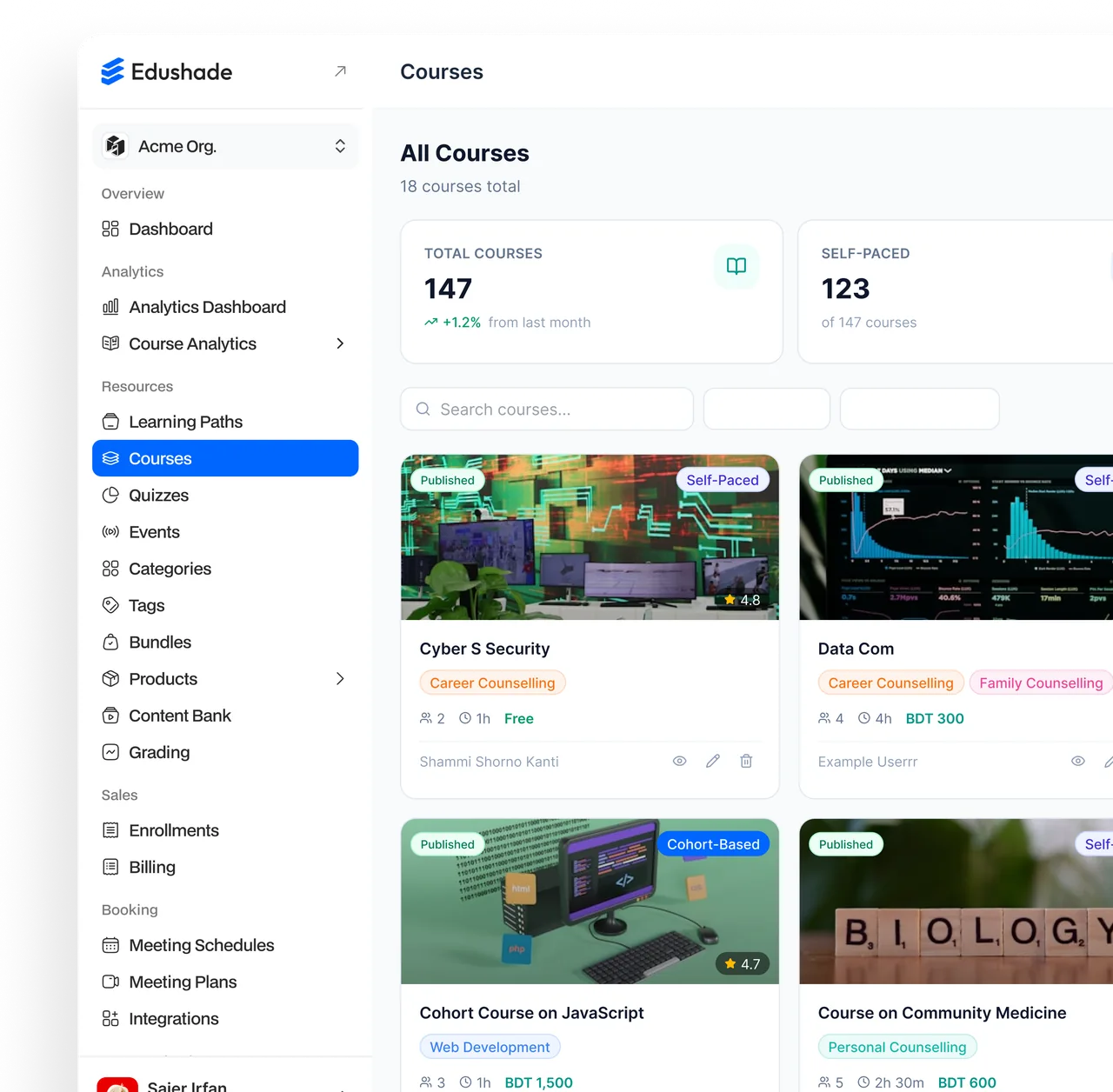Open Cohort Course on JavaScript title
This screenshot has height=1092, width=1113.
coord(531,1013)
